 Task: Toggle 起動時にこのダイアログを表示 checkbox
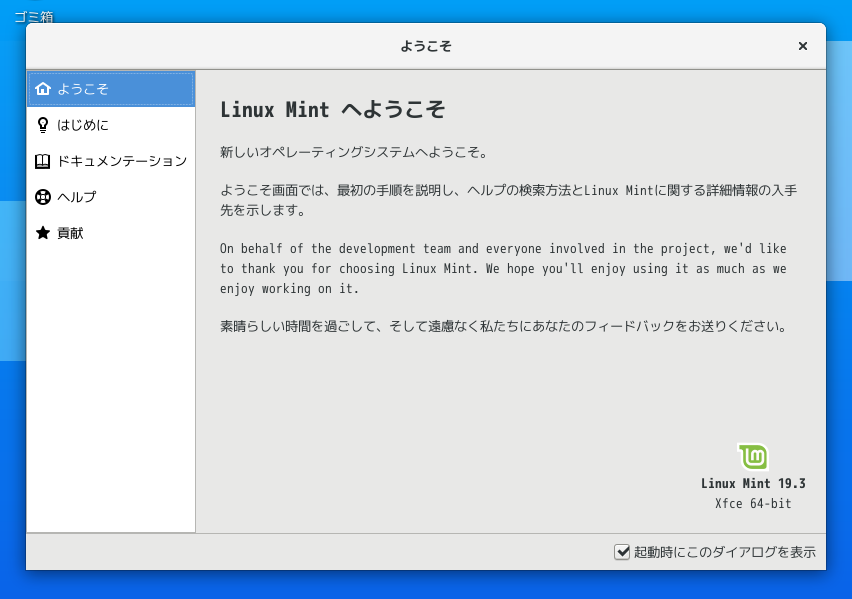pos(622,552)
